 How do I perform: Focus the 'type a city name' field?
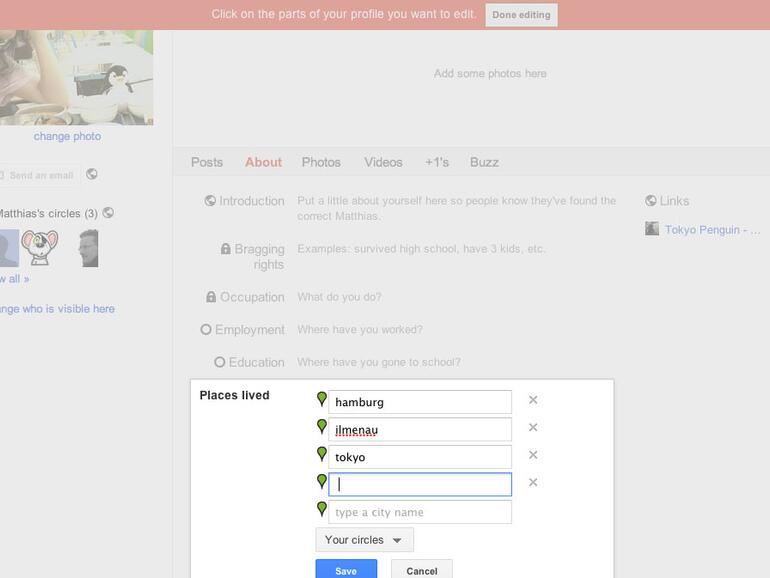420,513
